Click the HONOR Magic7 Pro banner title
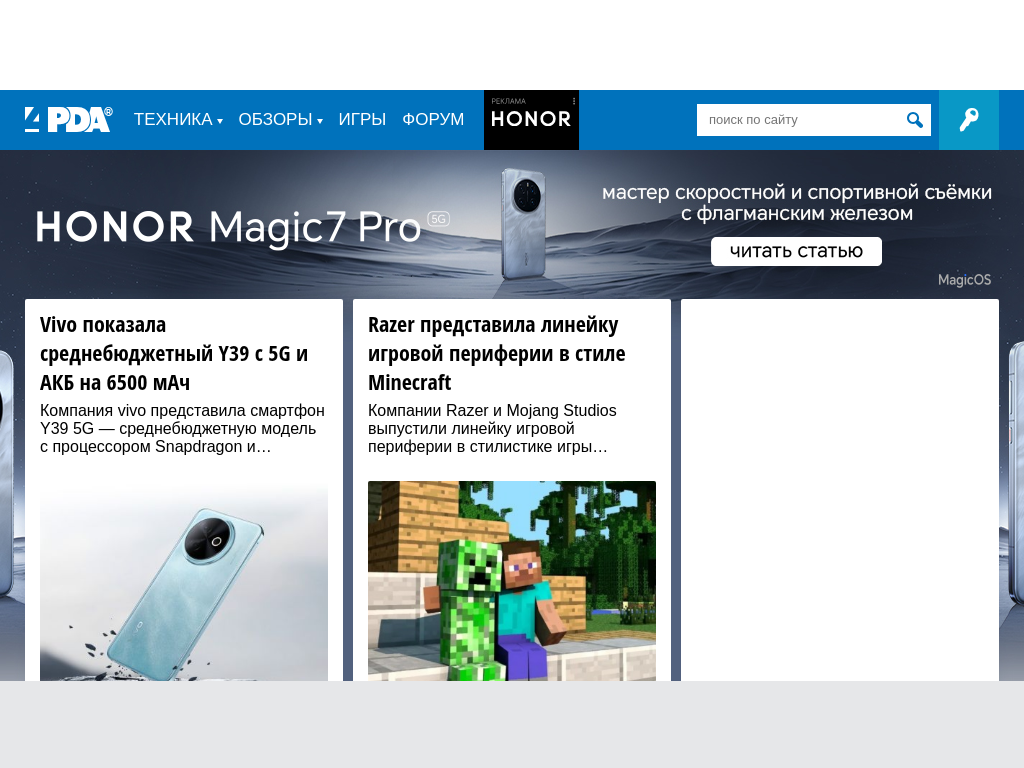The width and height of the screenshot is (1024, 768). 229,227
